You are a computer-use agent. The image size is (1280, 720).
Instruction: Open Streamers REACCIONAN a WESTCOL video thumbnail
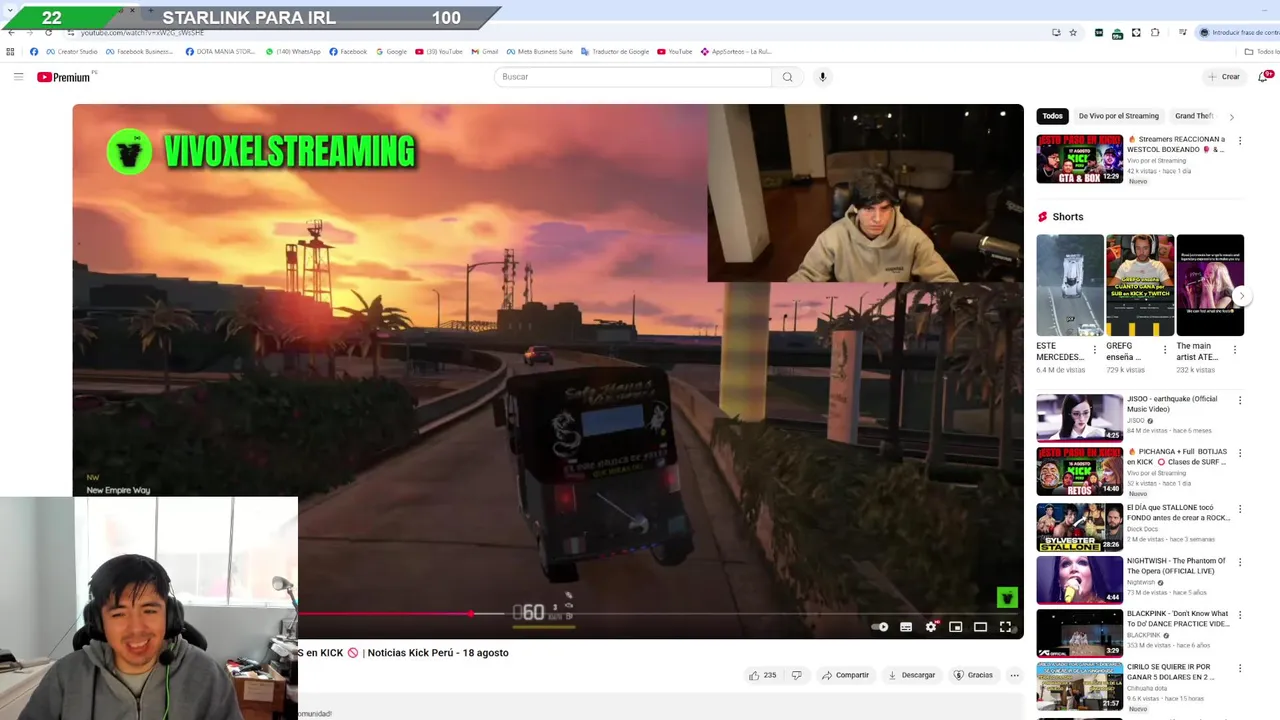pyautogui.click(x=1079, y=159)
